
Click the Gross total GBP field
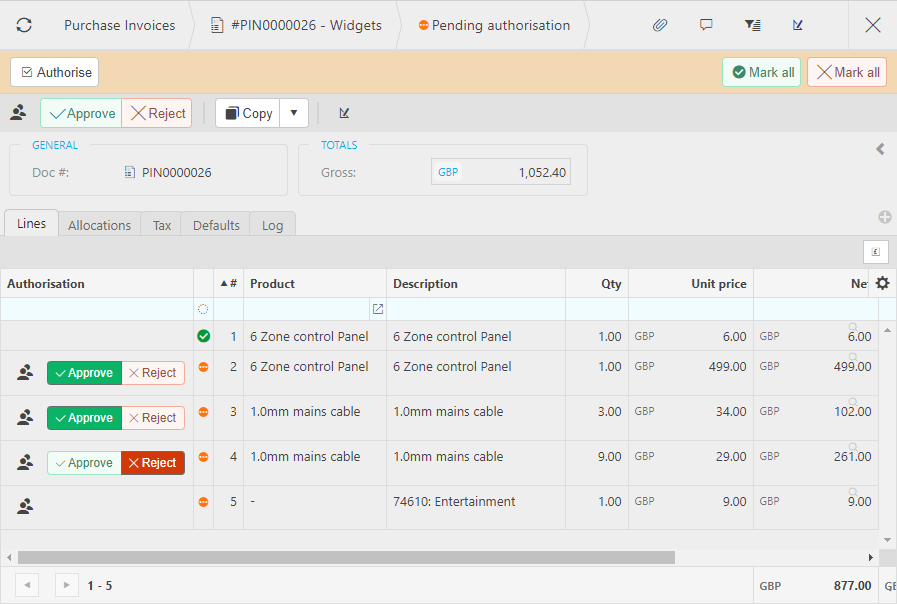point(501,172)
